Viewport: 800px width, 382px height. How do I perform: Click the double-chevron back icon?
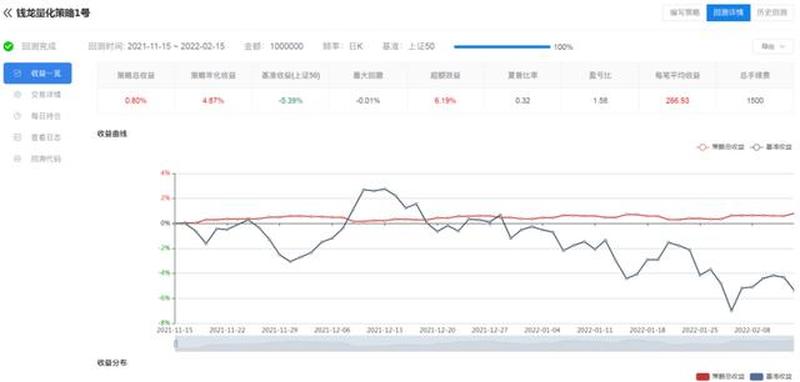7,13
